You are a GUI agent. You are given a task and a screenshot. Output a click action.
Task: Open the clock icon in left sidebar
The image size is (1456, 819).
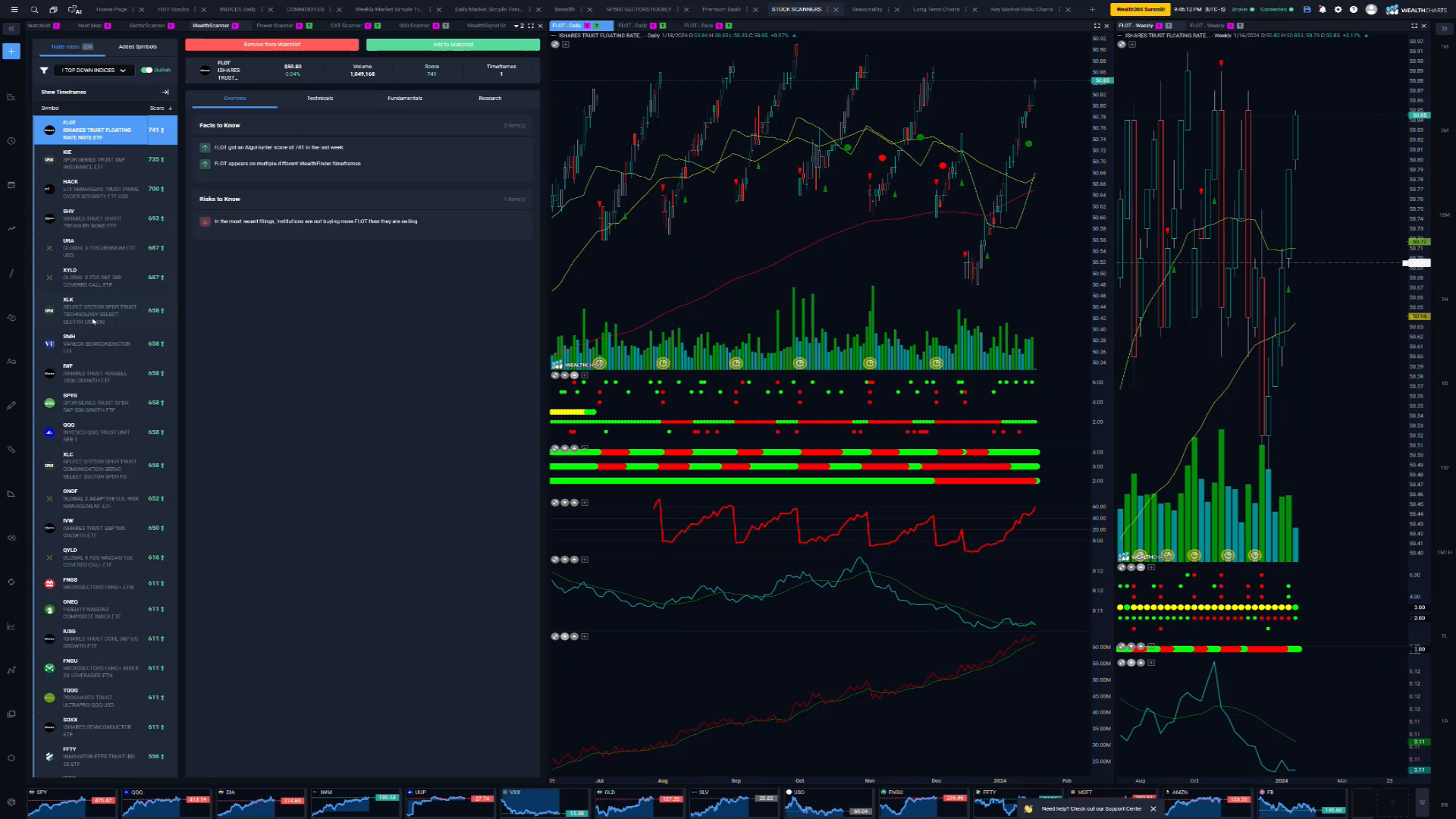11,141
